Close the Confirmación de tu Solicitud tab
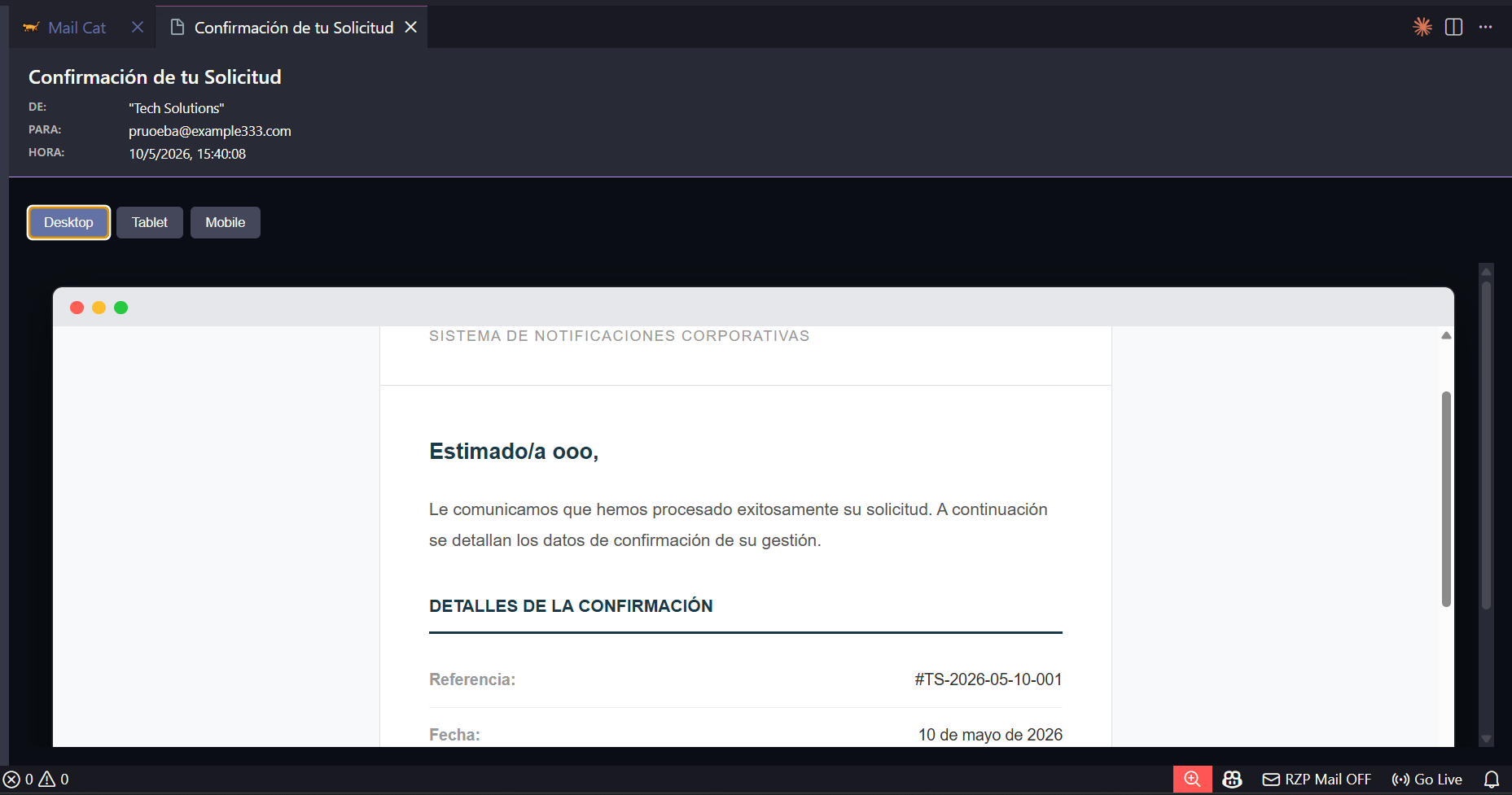 (x=411, y=27)
